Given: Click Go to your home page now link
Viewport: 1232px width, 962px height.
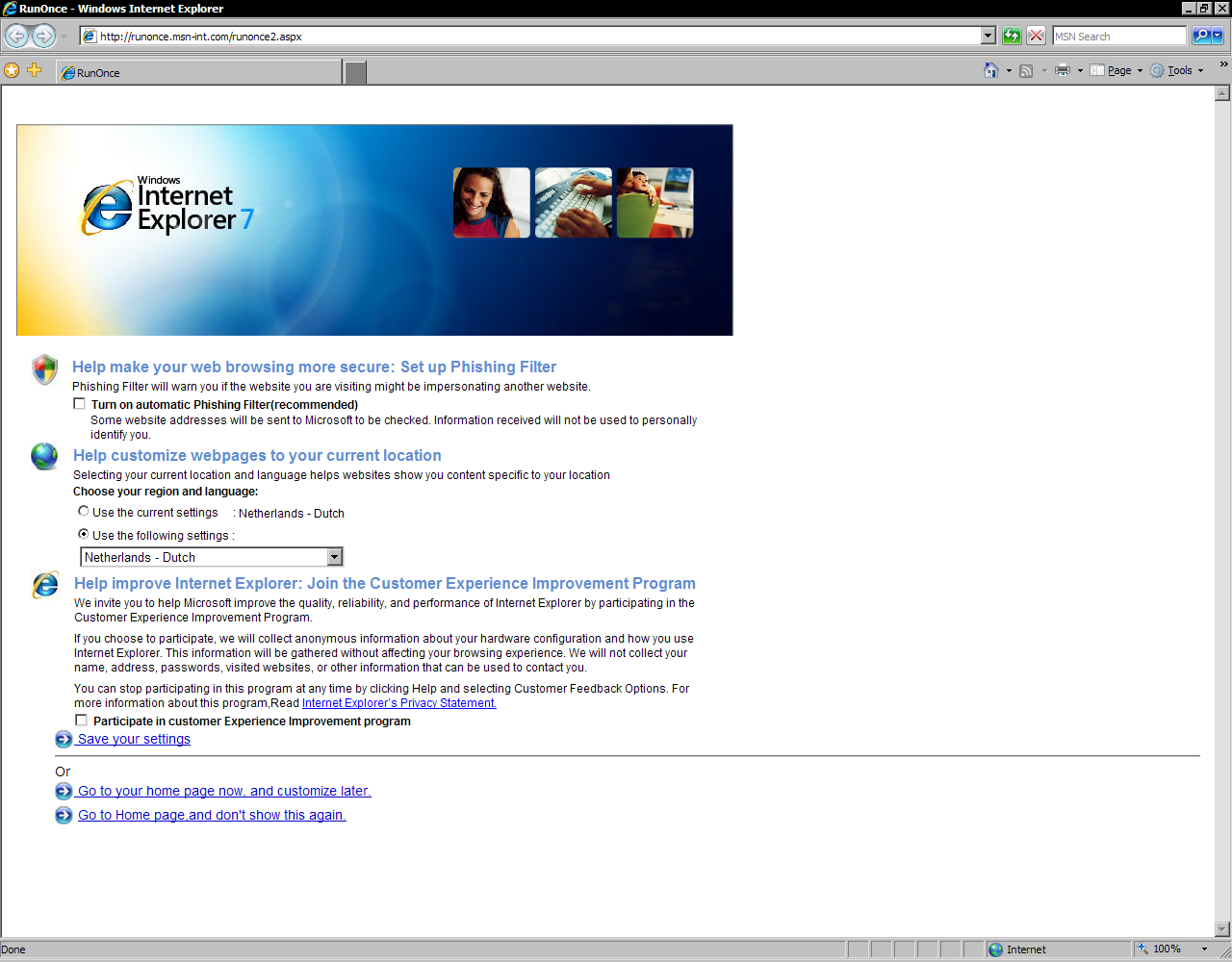Looking at the screenshot, I should pyautogui.click(x=223, y=791).
